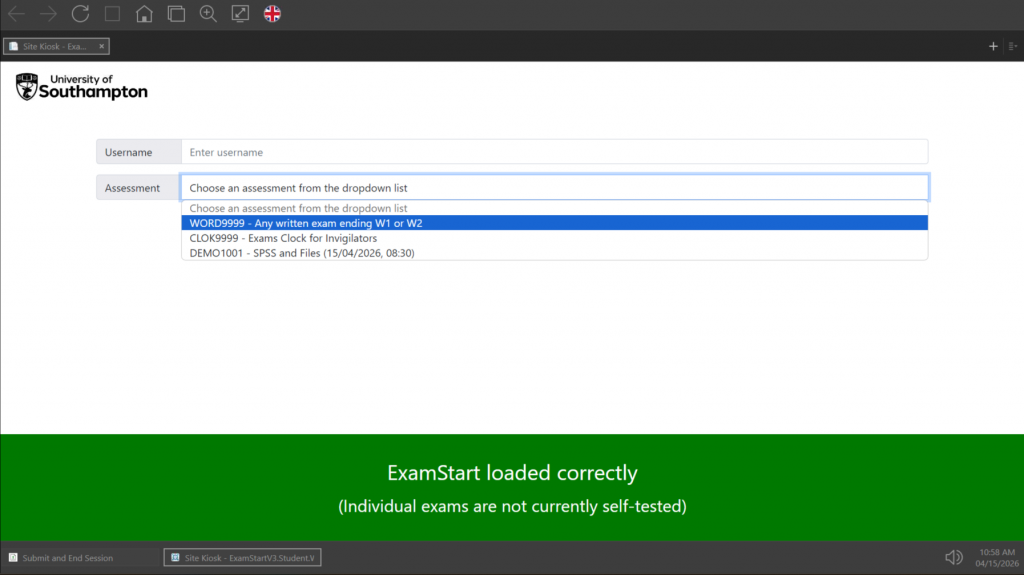The width and height of the screenshot is (1024, 575).
Task: Click the magnifier zoom icon
Action: (x=208, y=14)
